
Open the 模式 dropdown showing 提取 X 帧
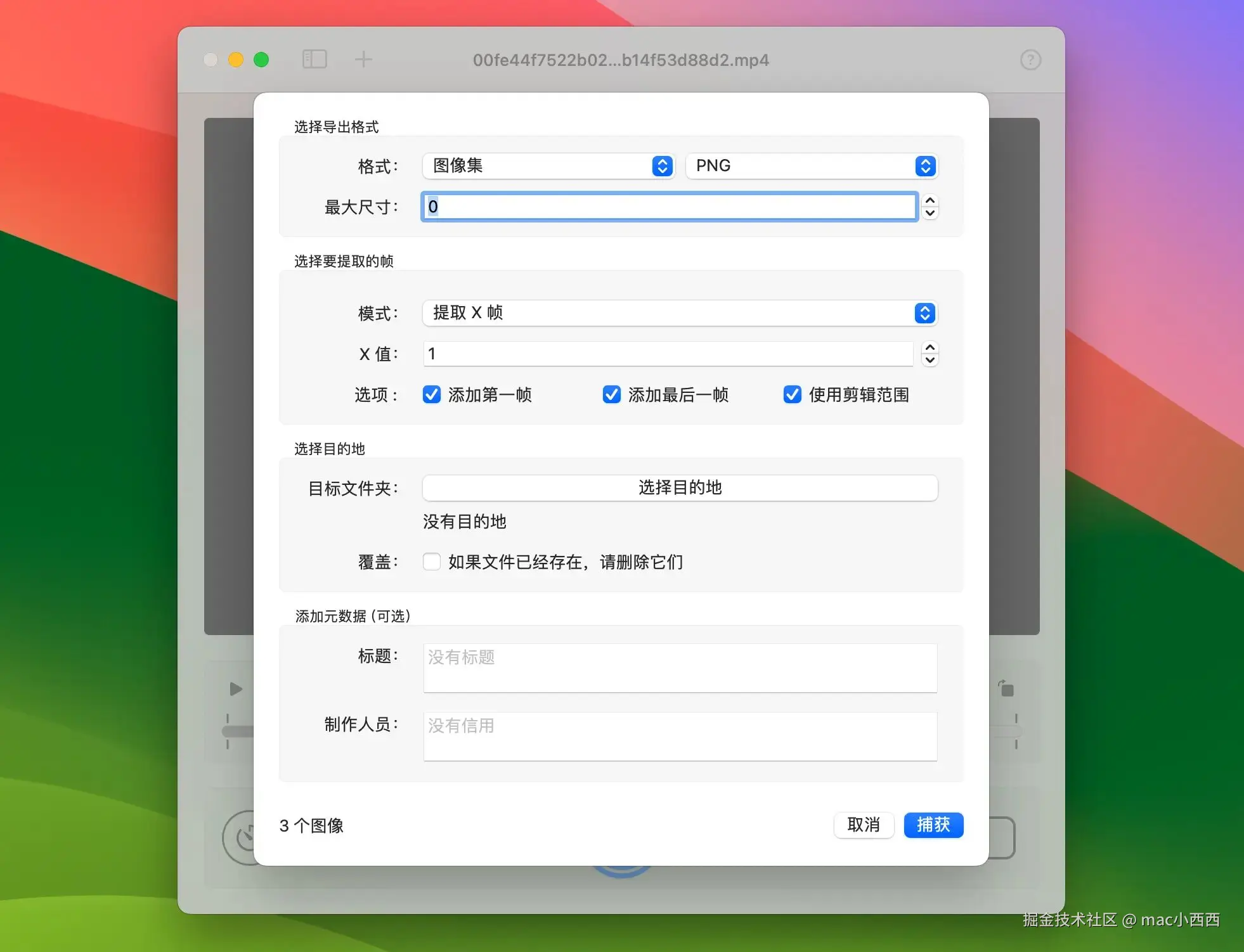(x=679, y=313)
